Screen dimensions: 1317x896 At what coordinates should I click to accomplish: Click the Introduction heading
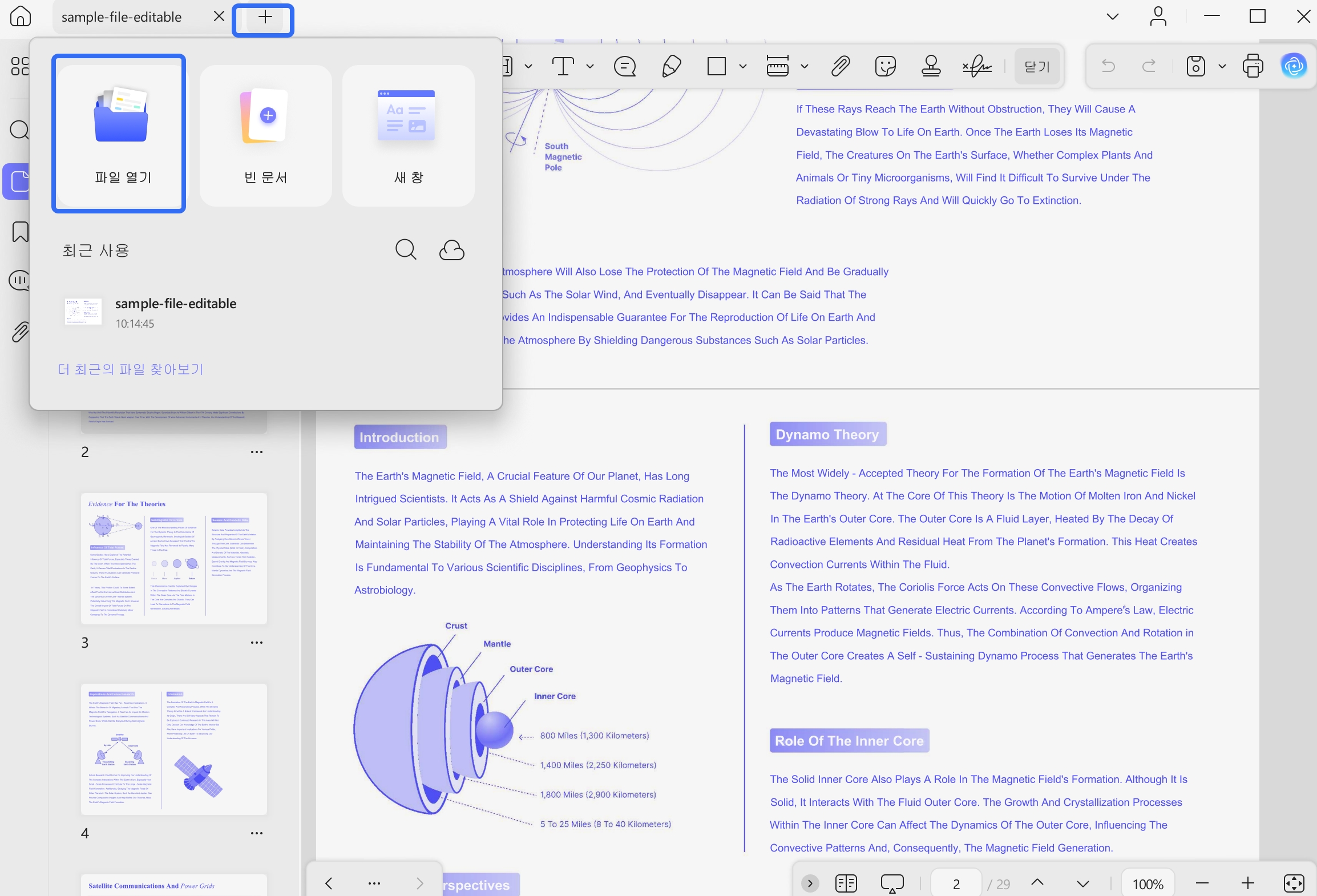pos(399,437)
